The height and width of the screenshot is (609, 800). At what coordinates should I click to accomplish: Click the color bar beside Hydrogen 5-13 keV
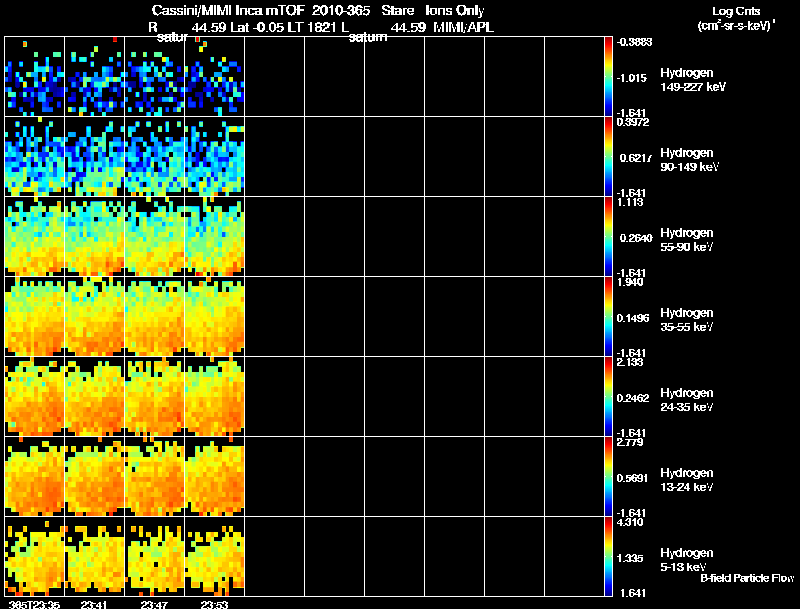[x=609, y=556]
